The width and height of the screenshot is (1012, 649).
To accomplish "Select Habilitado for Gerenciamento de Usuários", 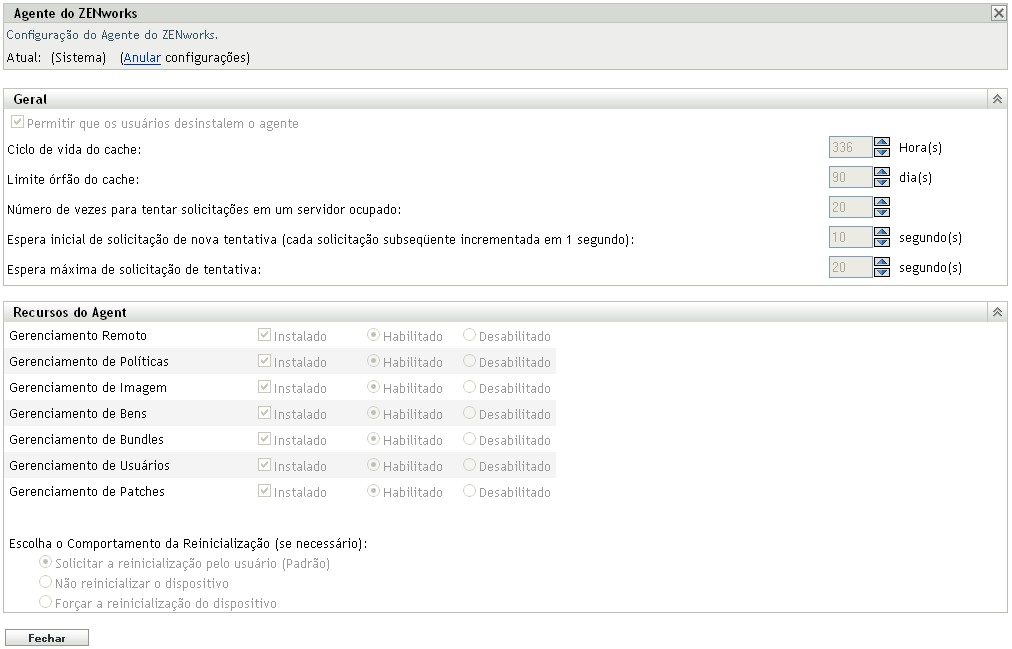I will pos(373,464).
